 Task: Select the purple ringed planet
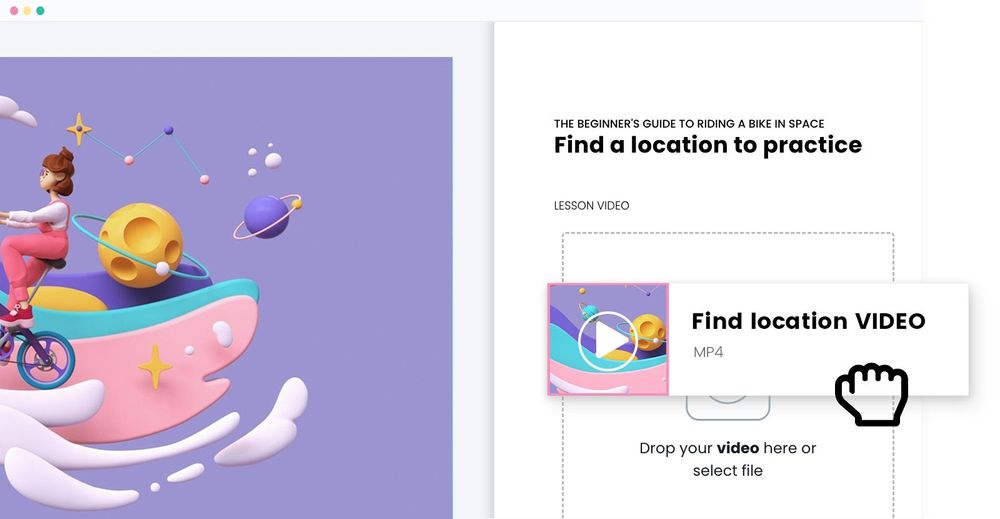(267, 216)
